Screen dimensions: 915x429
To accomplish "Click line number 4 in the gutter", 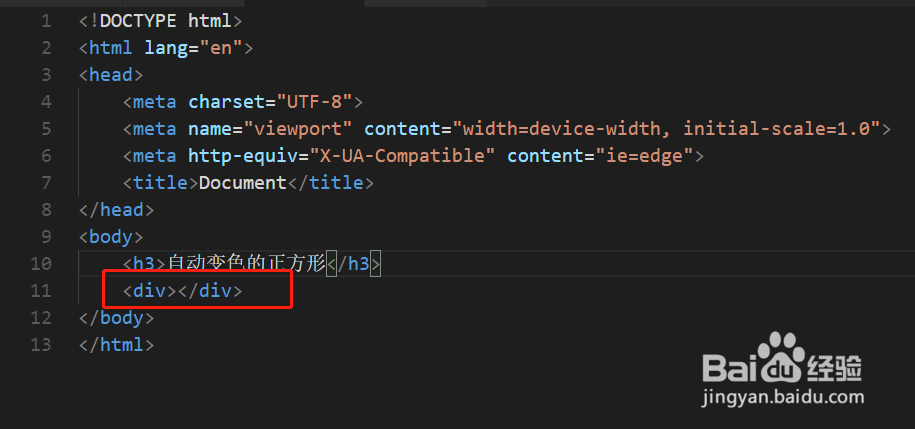I will pyautogui.click(x=46, y=102).
